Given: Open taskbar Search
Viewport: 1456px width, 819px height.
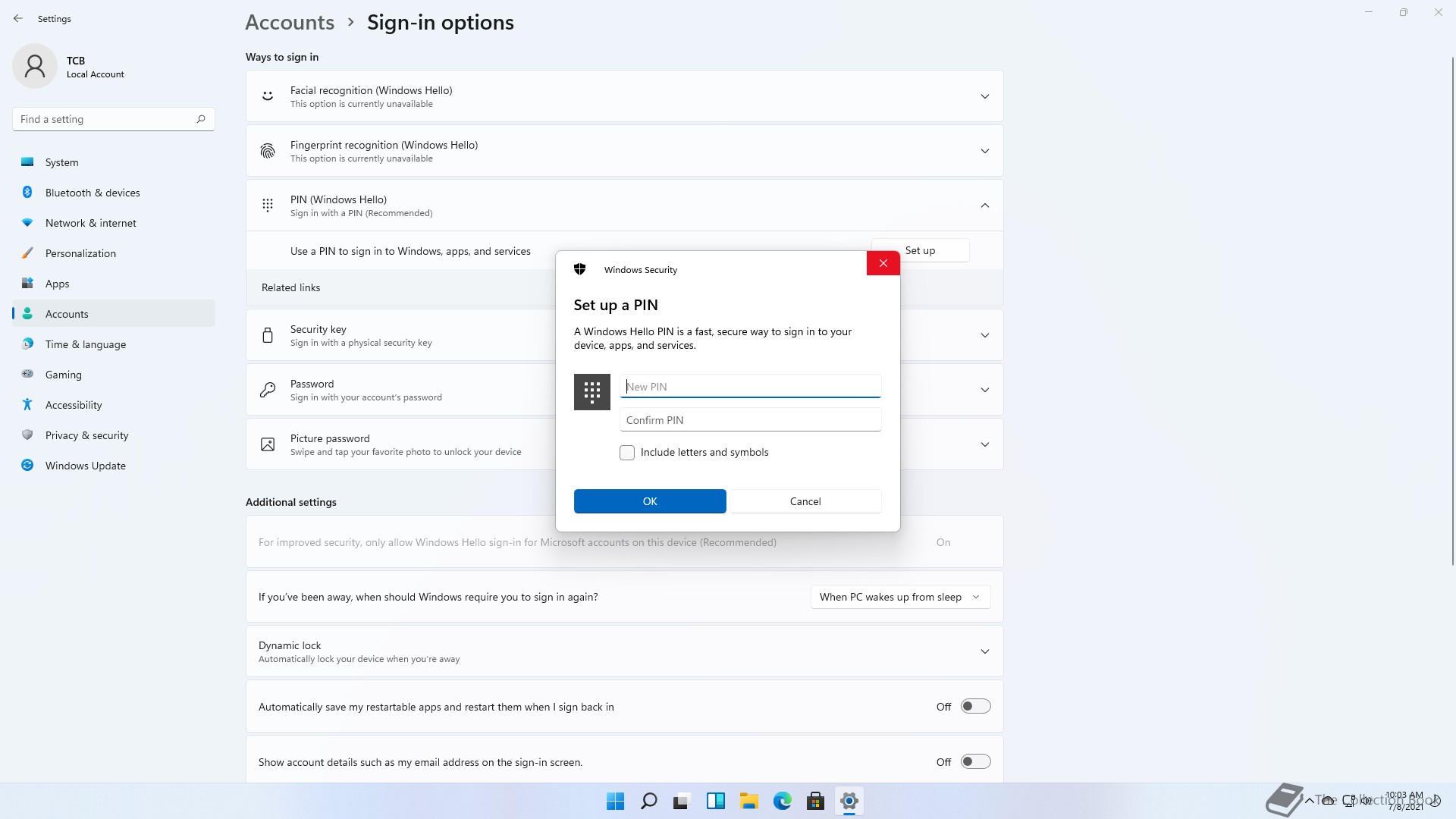Looking at the screenshot, I should pyautogui.click(x=649, y=801).
